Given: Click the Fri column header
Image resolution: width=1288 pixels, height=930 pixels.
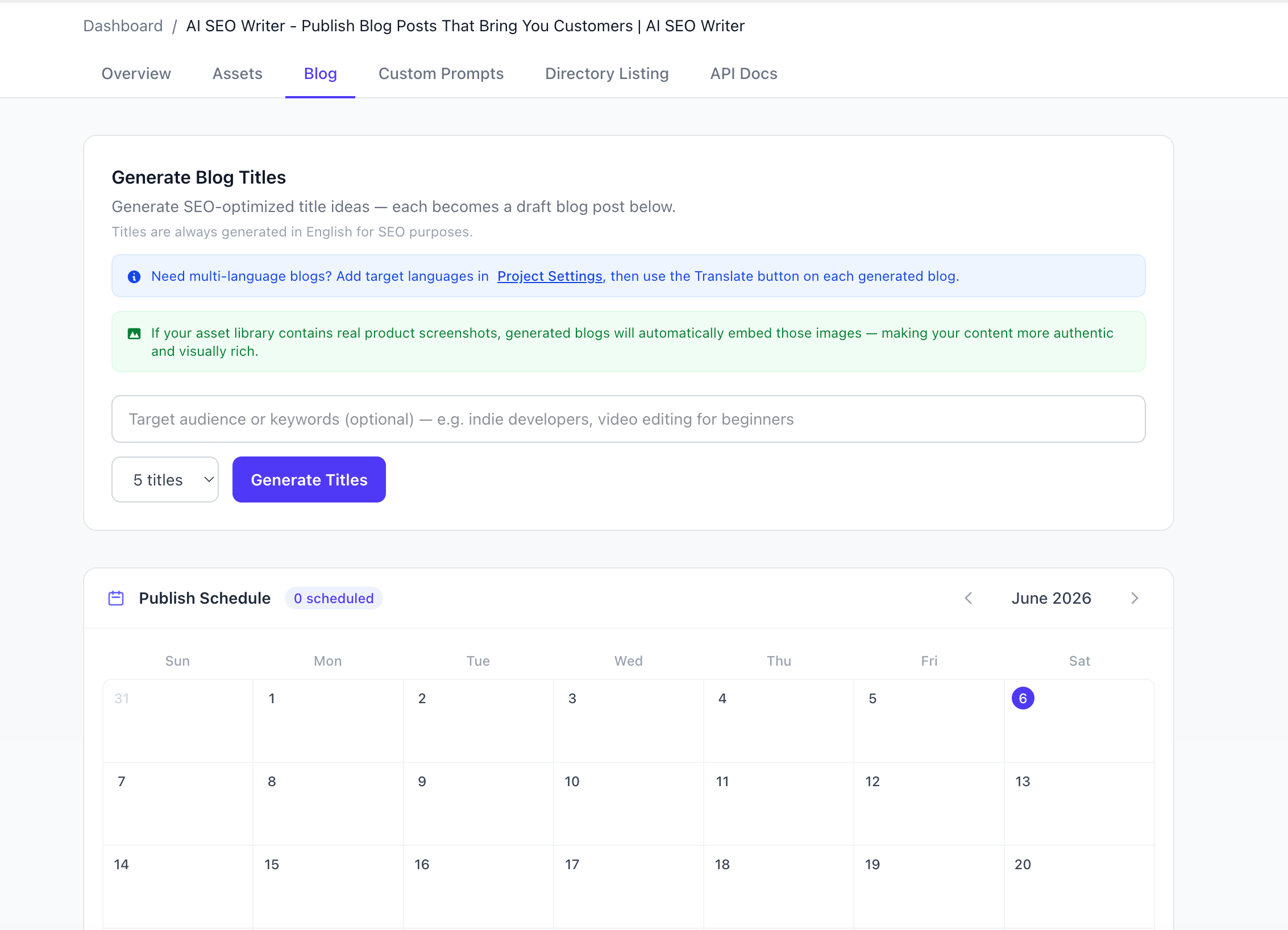Looking at the screenshot, I should tap(929, 661).
